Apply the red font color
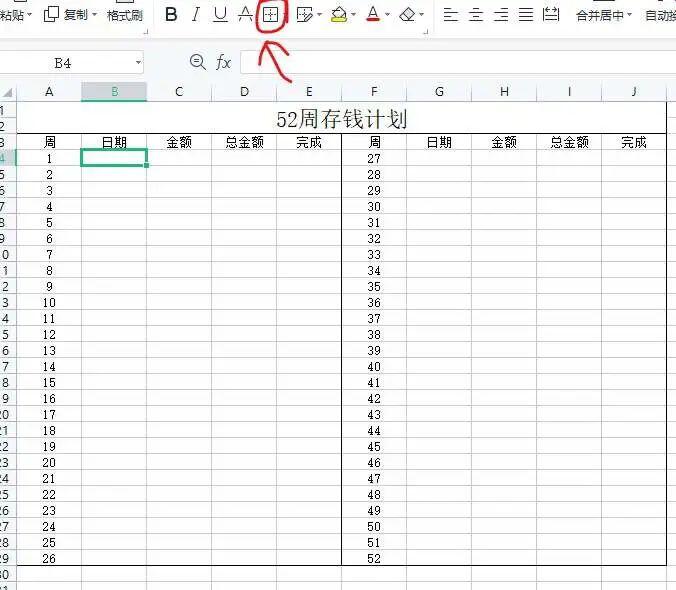The image size is (676, 590). tap(373, 15)
